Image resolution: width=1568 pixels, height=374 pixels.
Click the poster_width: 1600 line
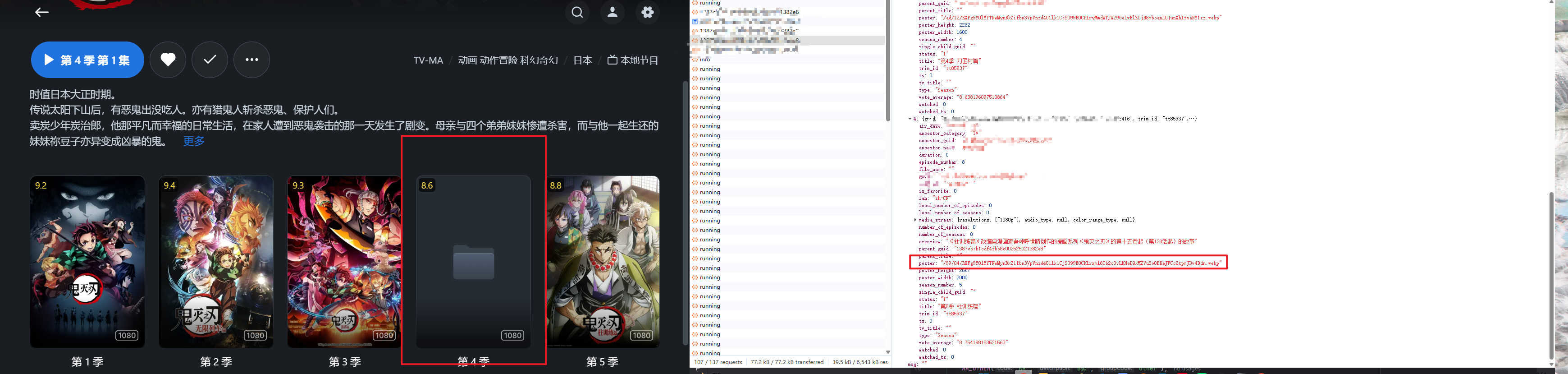(x=943, y=32)
